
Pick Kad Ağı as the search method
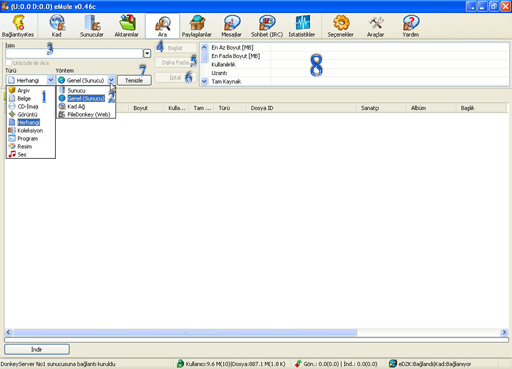[86, 106]
